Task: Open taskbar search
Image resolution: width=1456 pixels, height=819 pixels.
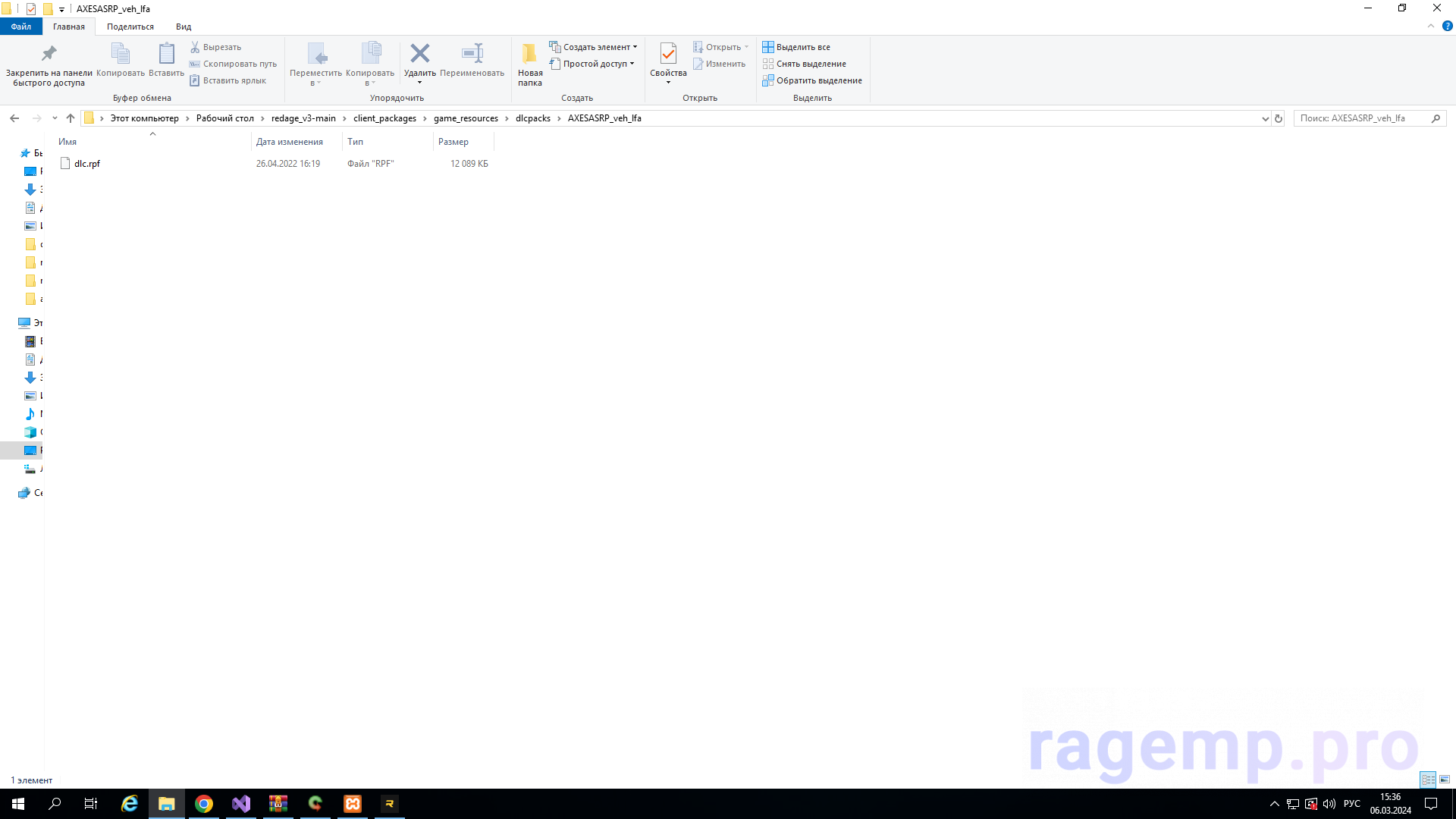Action: click(x=55, y=804)
